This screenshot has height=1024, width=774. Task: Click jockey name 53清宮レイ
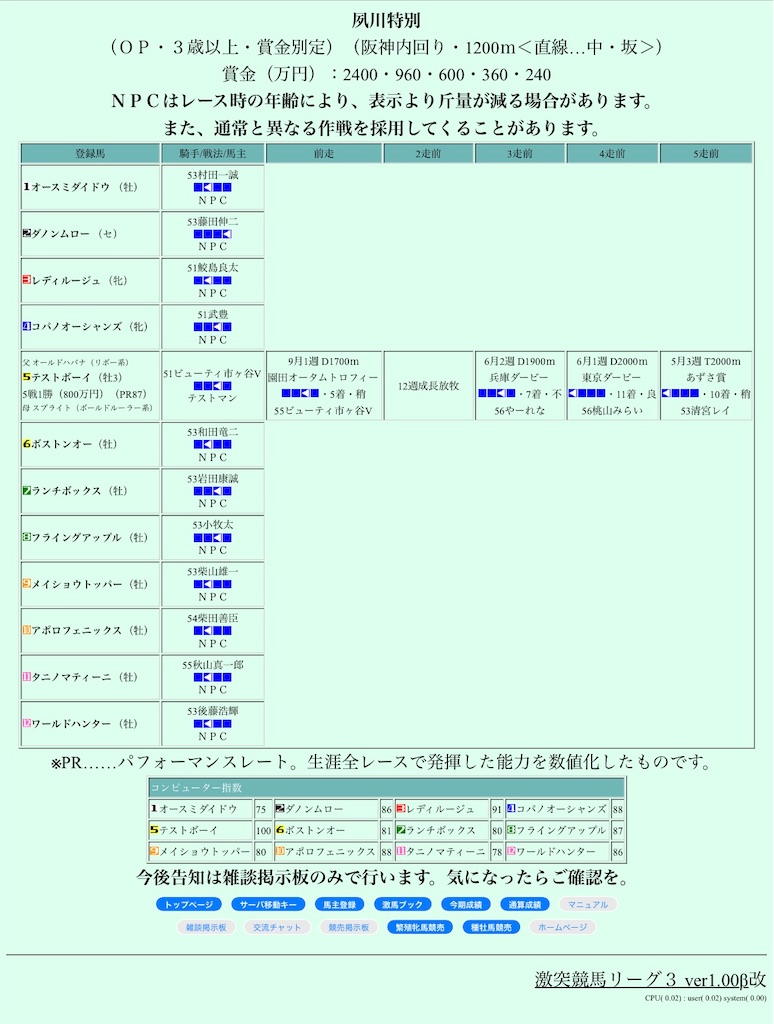pyautogui.click(x=705, y=411)
